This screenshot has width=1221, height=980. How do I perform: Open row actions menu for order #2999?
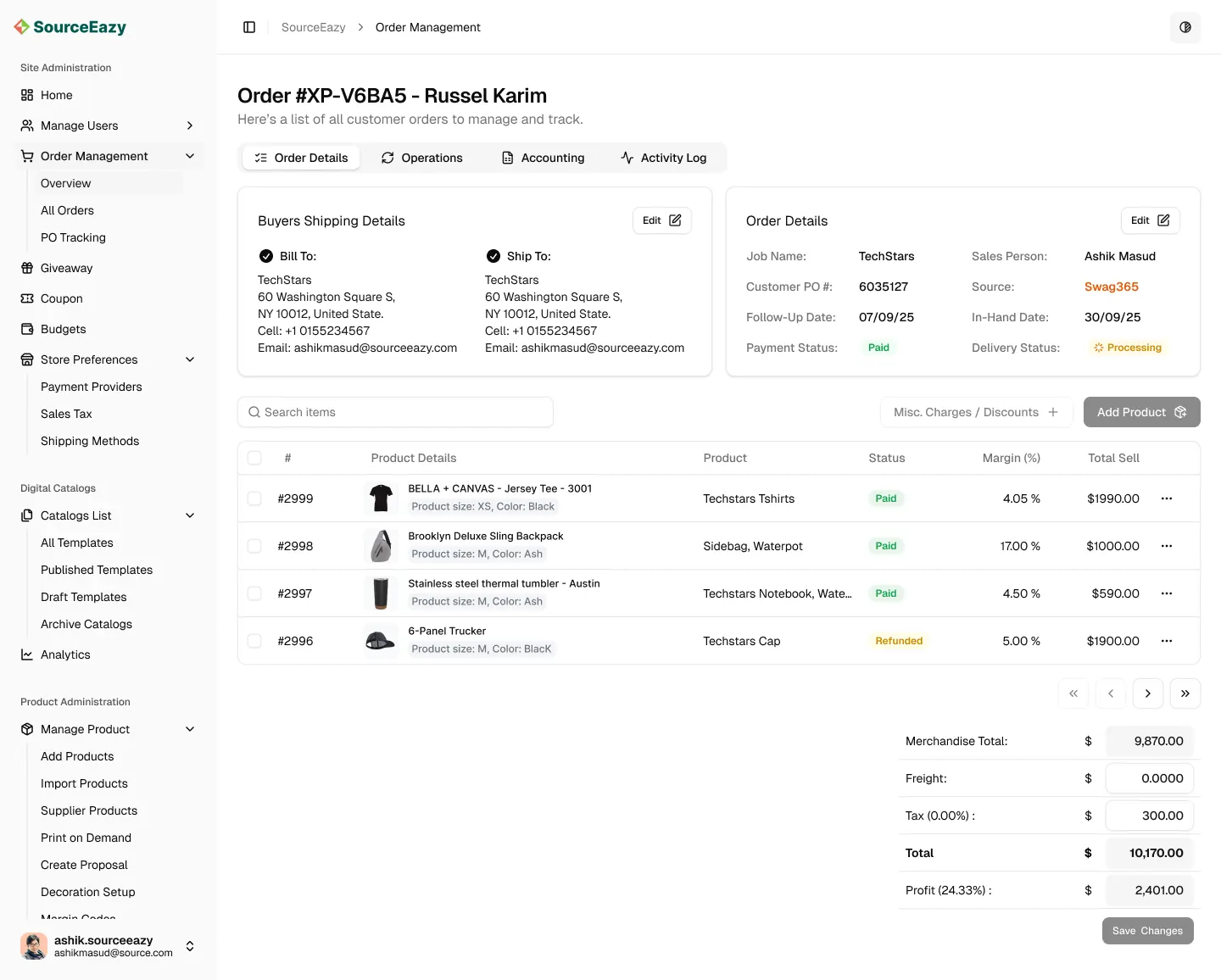[1167, 498]
